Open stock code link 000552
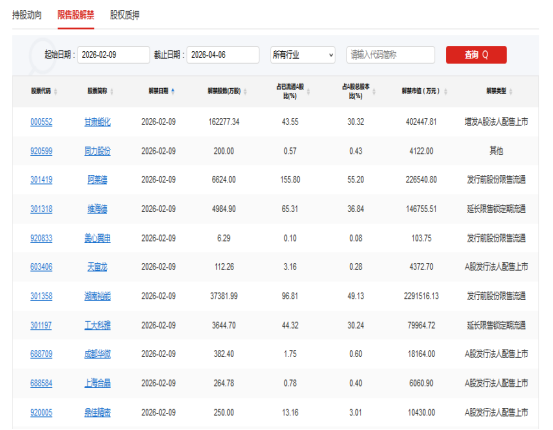The width and height of the screenshot is (553, 430). tap(41, 122)
